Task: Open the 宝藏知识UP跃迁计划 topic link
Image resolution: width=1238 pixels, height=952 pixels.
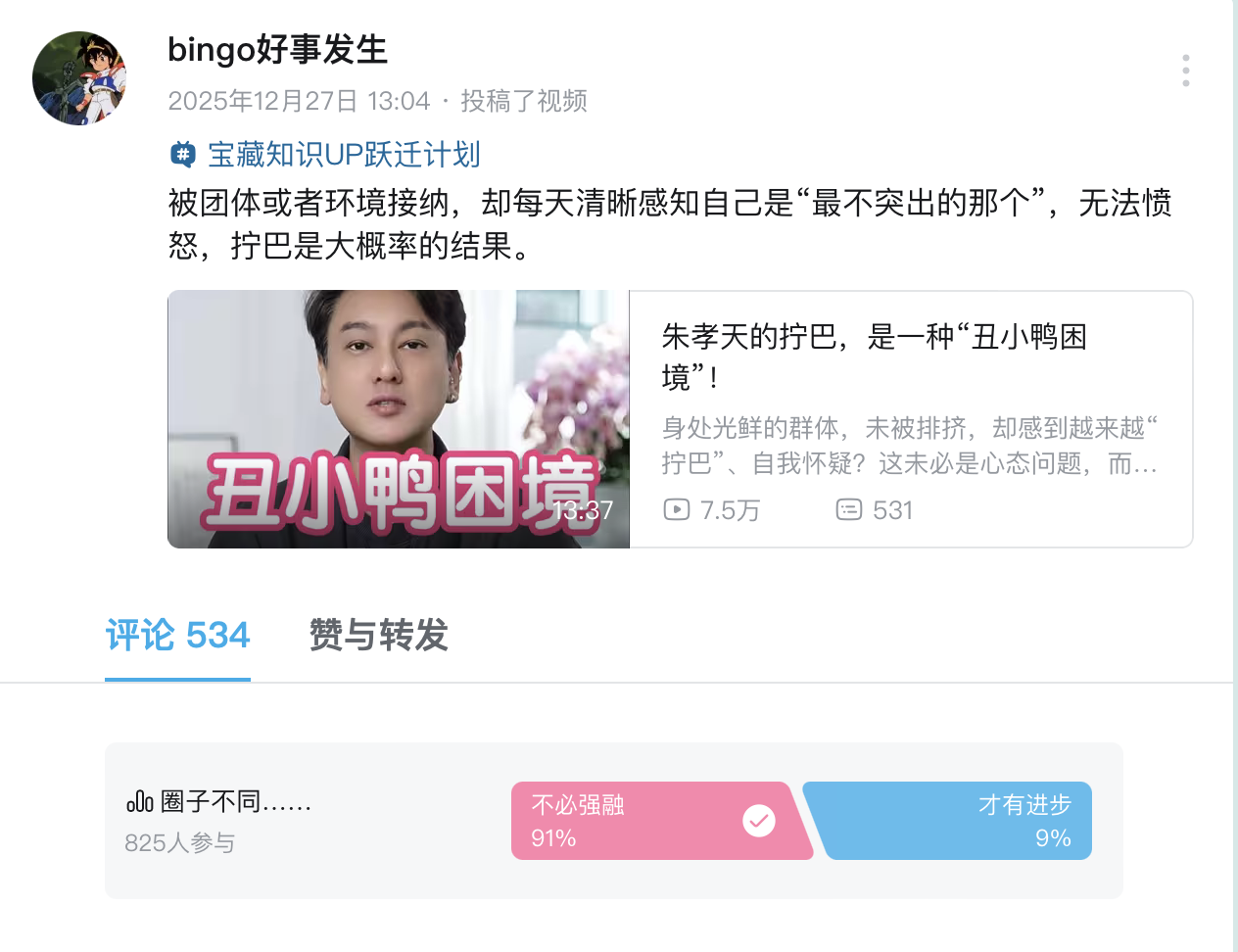Action: tap(344, 155)
